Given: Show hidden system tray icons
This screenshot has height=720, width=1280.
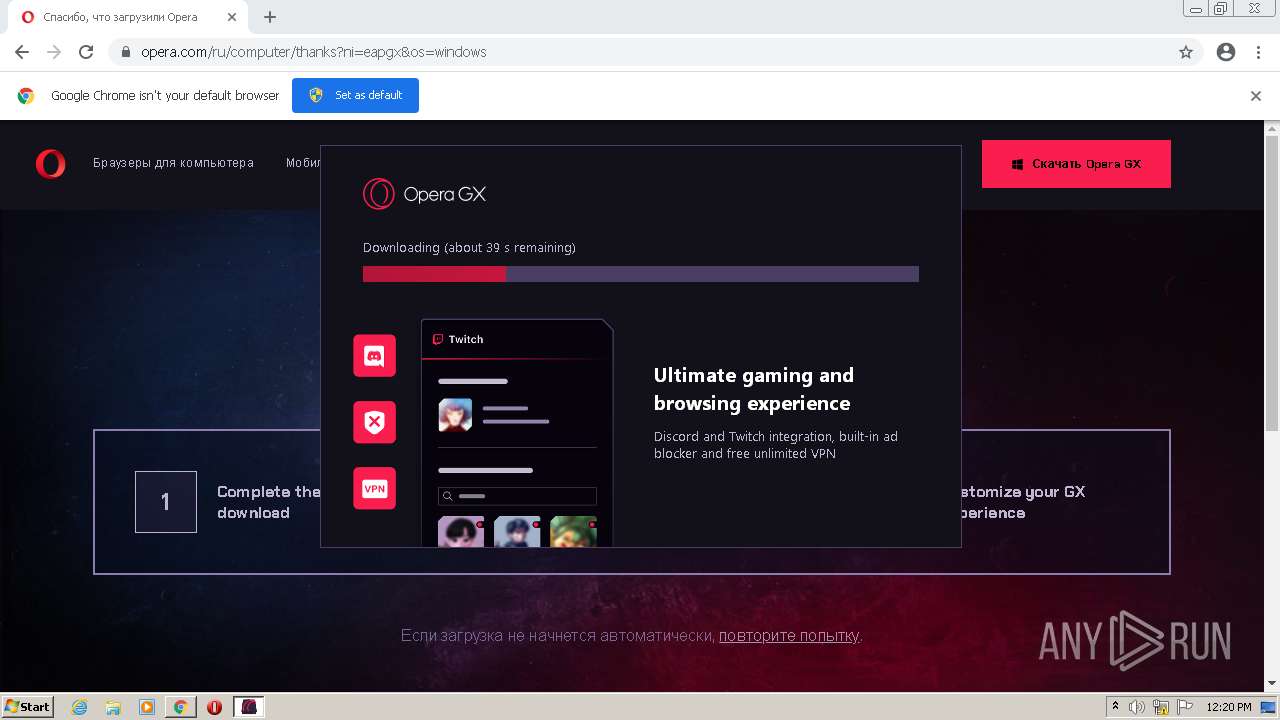Looking at the screenshot, I should click(x=1115, y=707).
